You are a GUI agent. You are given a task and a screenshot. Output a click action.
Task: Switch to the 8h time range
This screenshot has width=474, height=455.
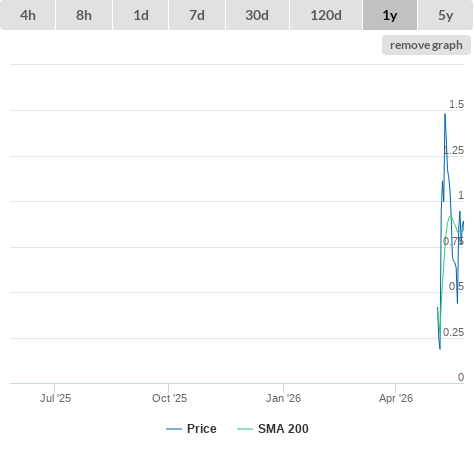pyautogui.click(x=84, y=15)
